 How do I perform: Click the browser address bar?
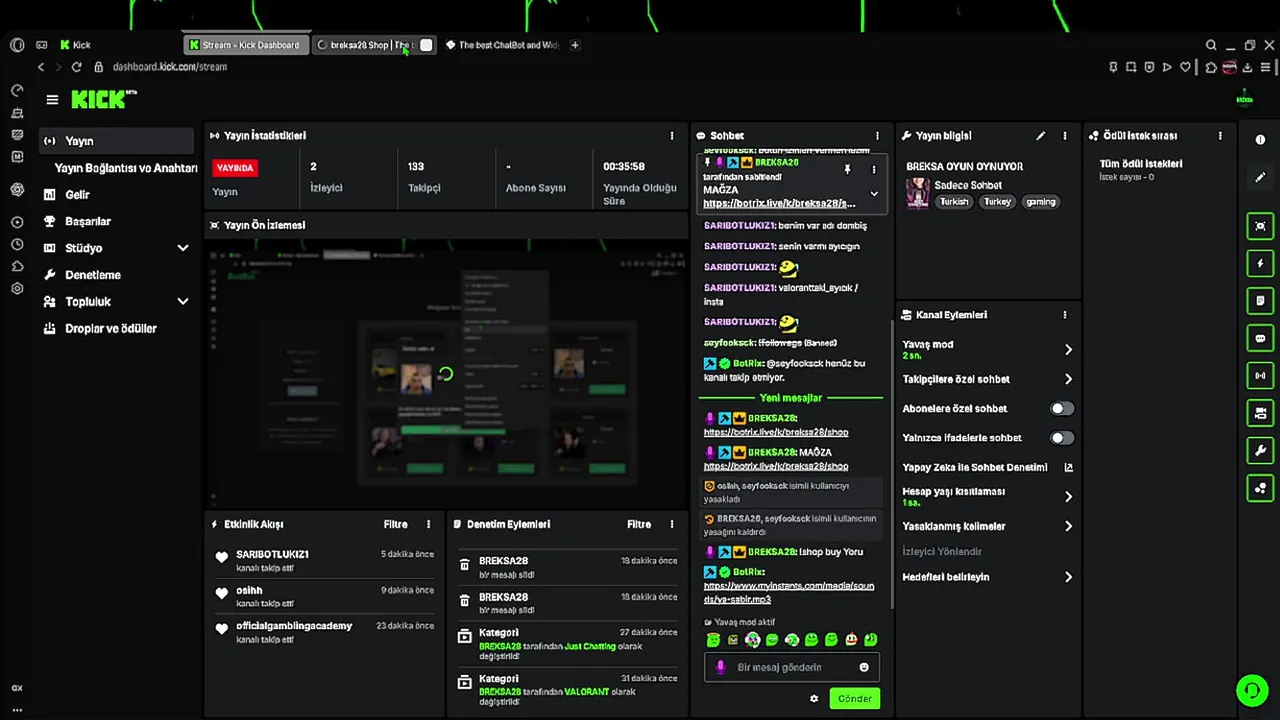coord(170,67)
